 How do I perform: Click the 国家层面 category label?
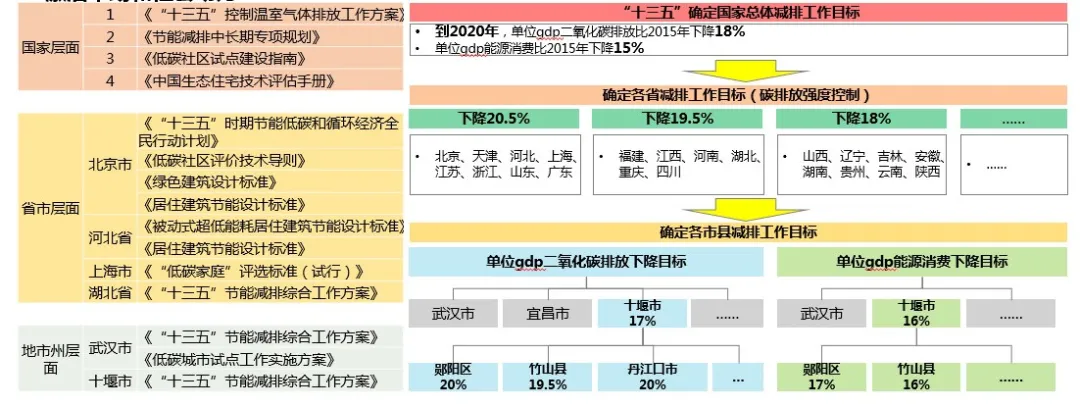pos(51,48)
